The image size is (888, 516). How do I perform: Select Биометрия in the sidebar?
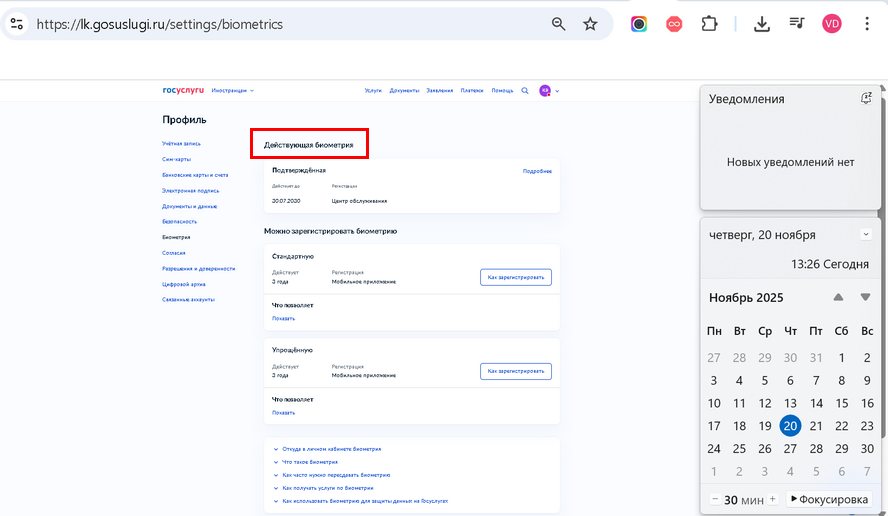[176, 237]
